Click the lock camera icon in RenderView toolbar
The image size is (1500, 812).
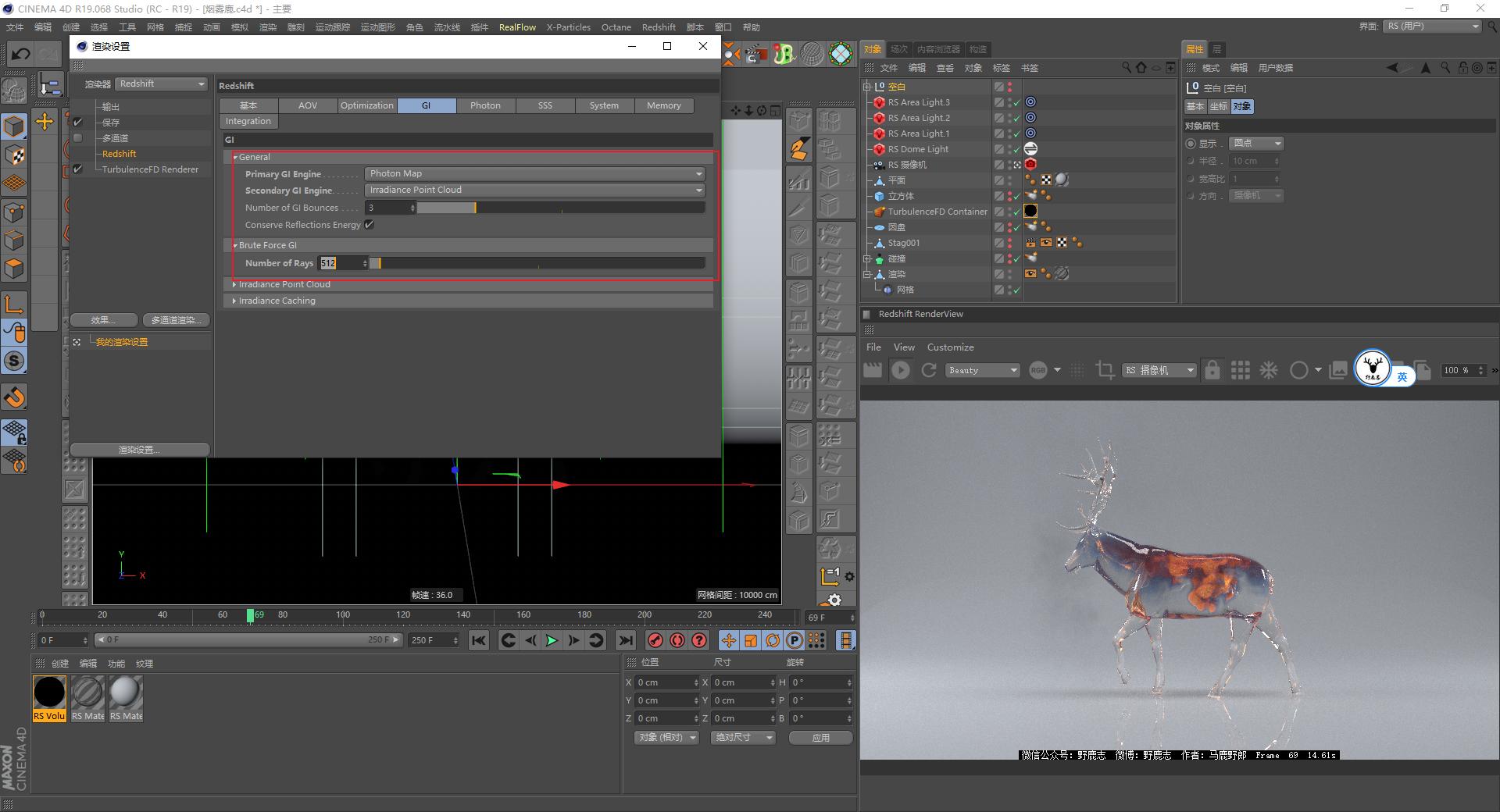point(1212,370)
